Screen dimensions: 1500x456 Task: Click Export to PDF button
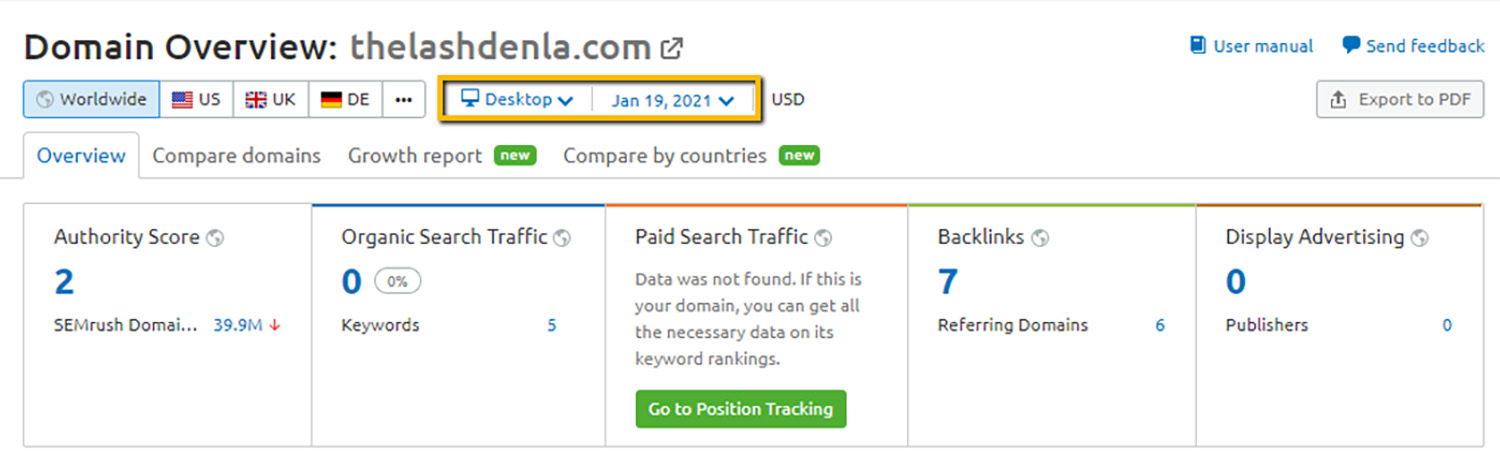[x=1400, y=100]
